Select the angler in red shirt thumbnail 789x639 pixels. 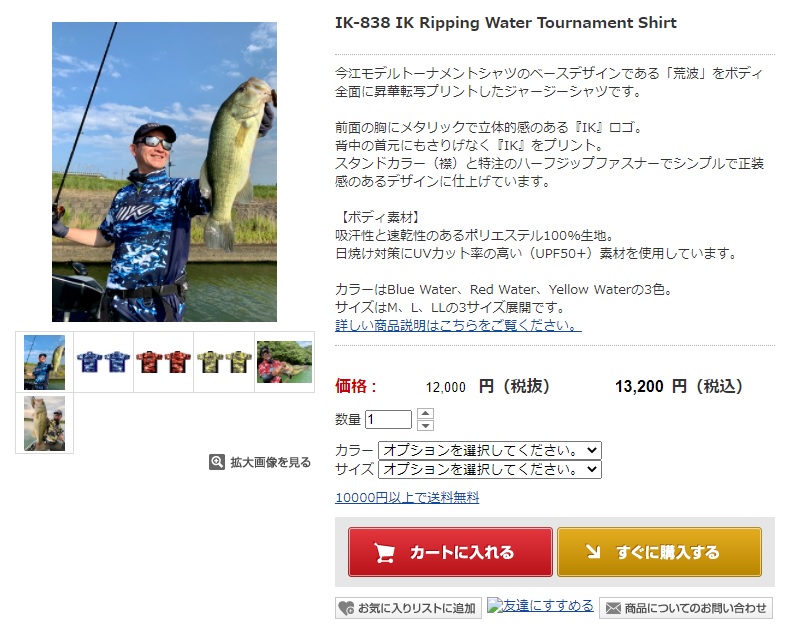coord(284,362)
